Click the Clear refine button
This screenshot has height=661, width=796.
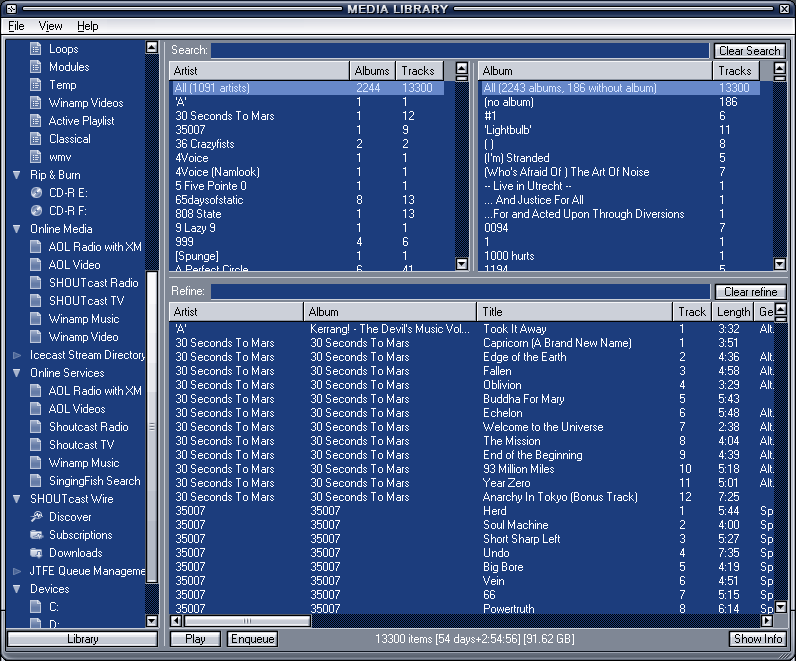(750, 292)
